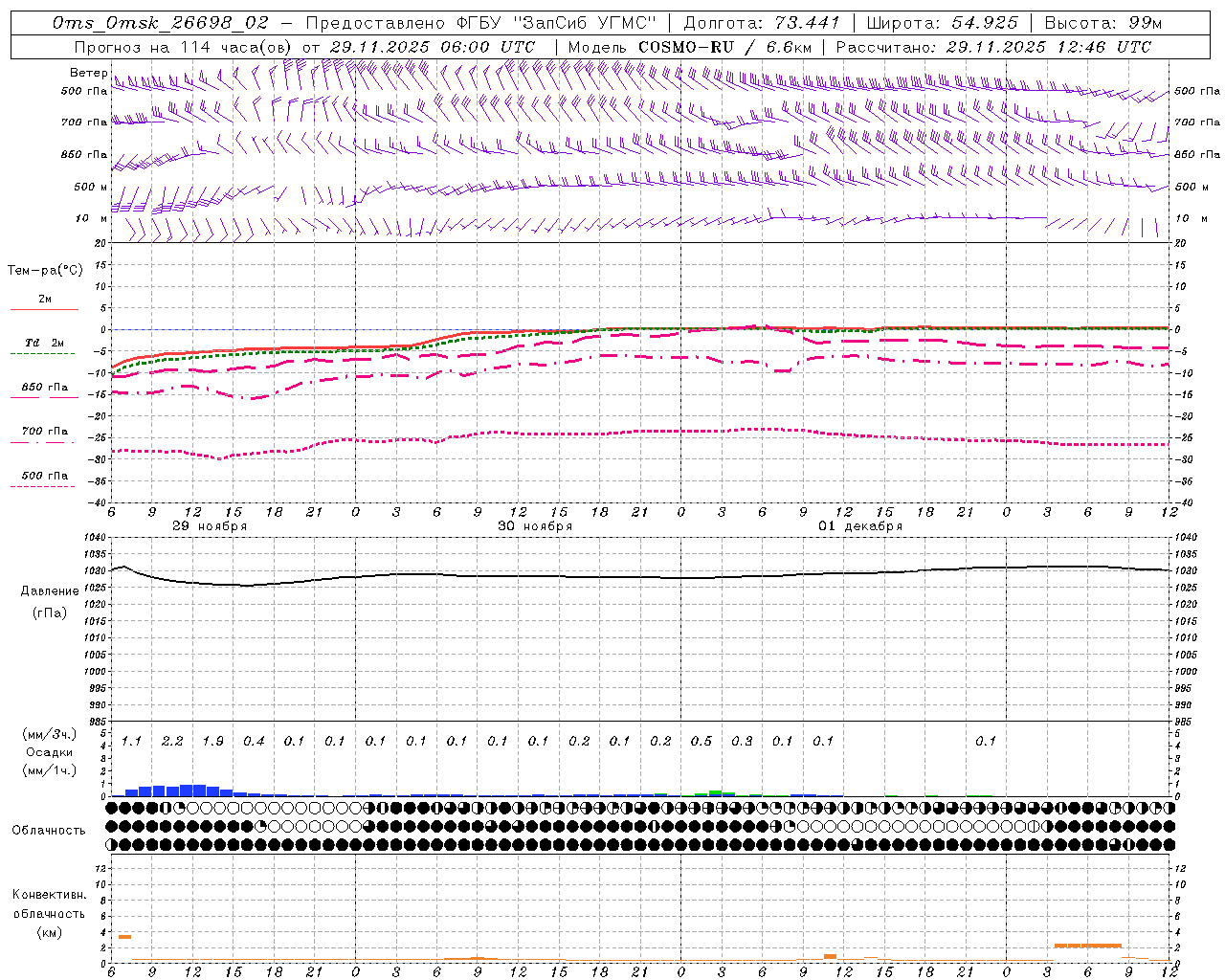Click the 3-hour precipitation value "1.1"
Viewport: 1225px width, 980px height.
point(131,742)
